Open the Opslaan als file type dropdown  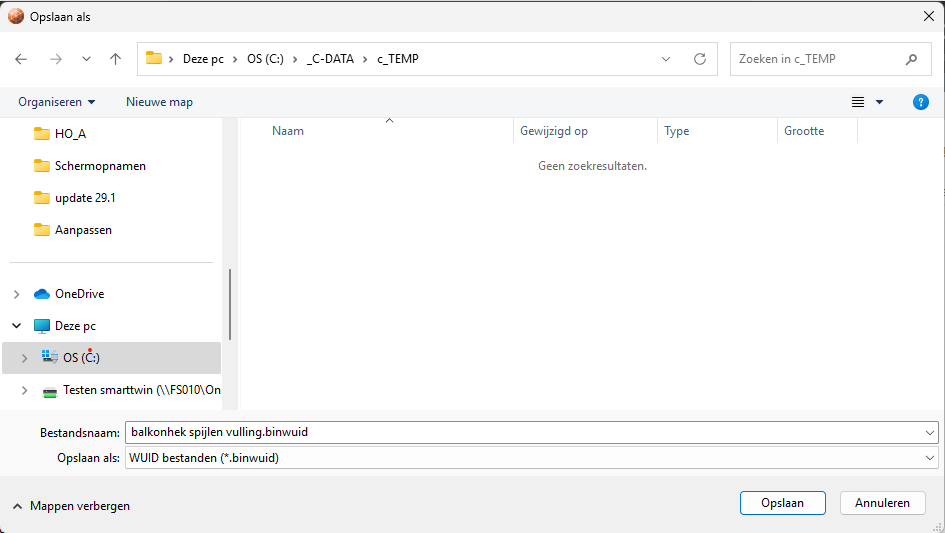pos(931,457)
